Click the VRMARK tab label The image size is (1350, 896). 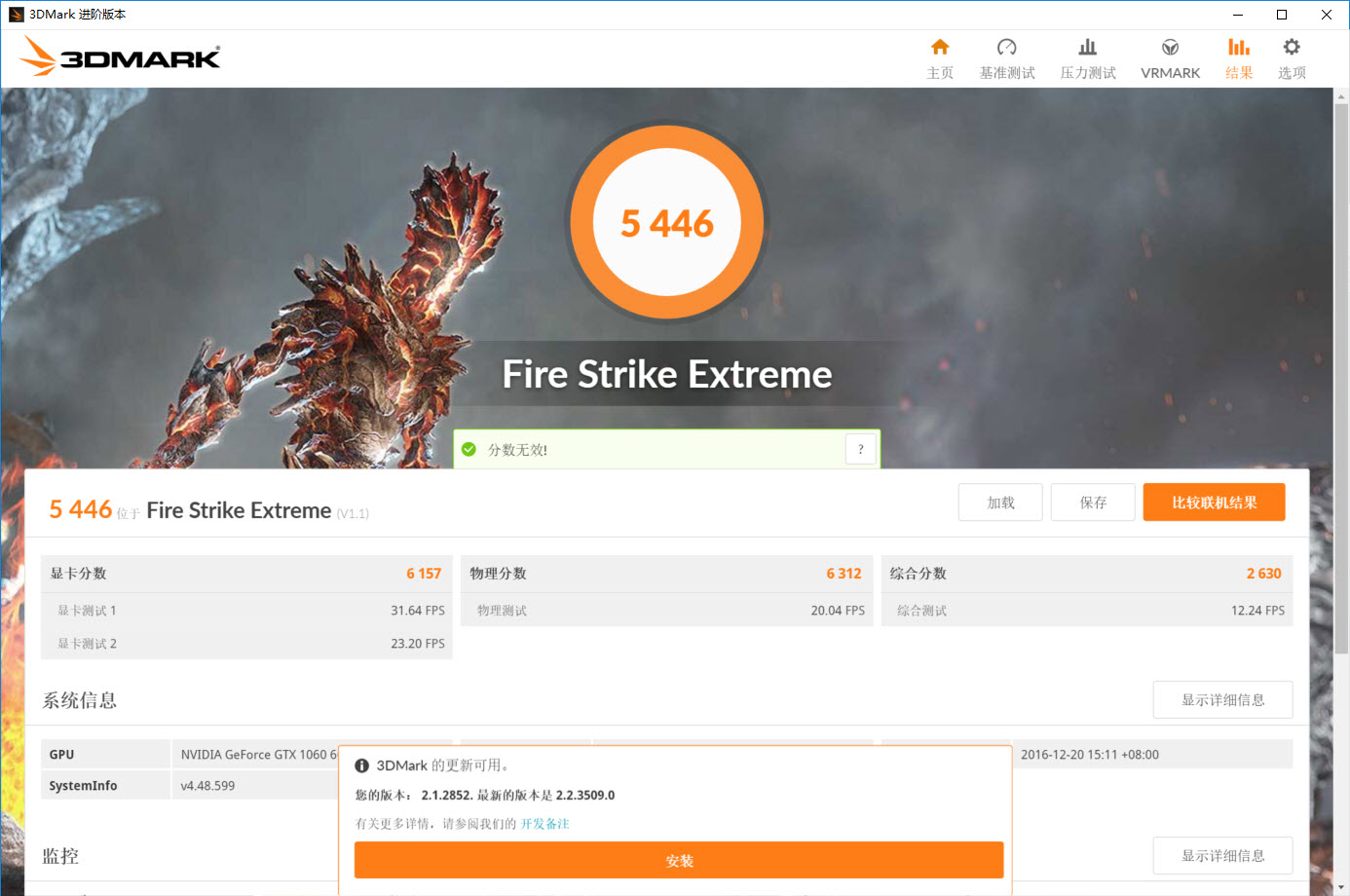pyautogui.click(x=1171, y=73)
